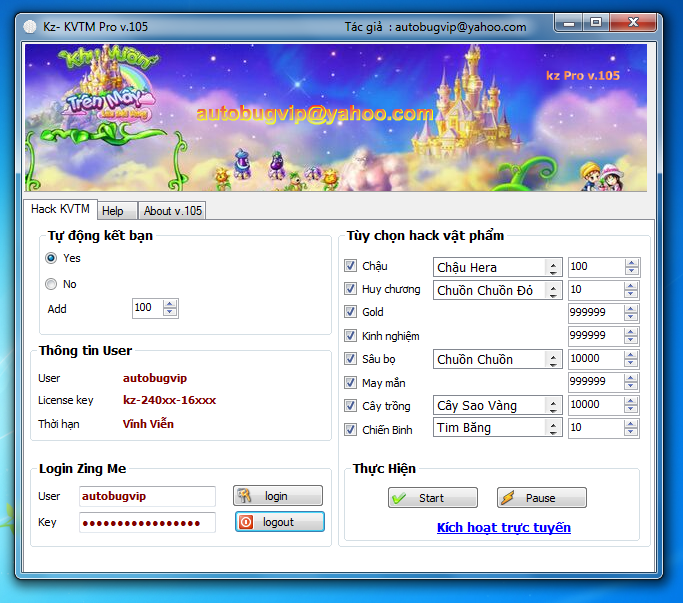The height and width of the screenshot is (603, 683).
Task: Click the Add friends 100 value field
Action: 148,308
